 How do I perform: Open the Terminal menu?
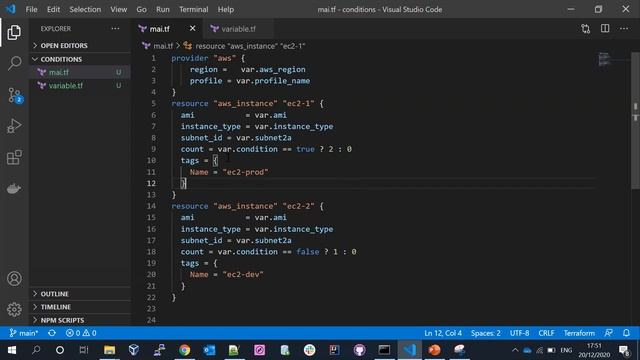(x=193, y=9)
